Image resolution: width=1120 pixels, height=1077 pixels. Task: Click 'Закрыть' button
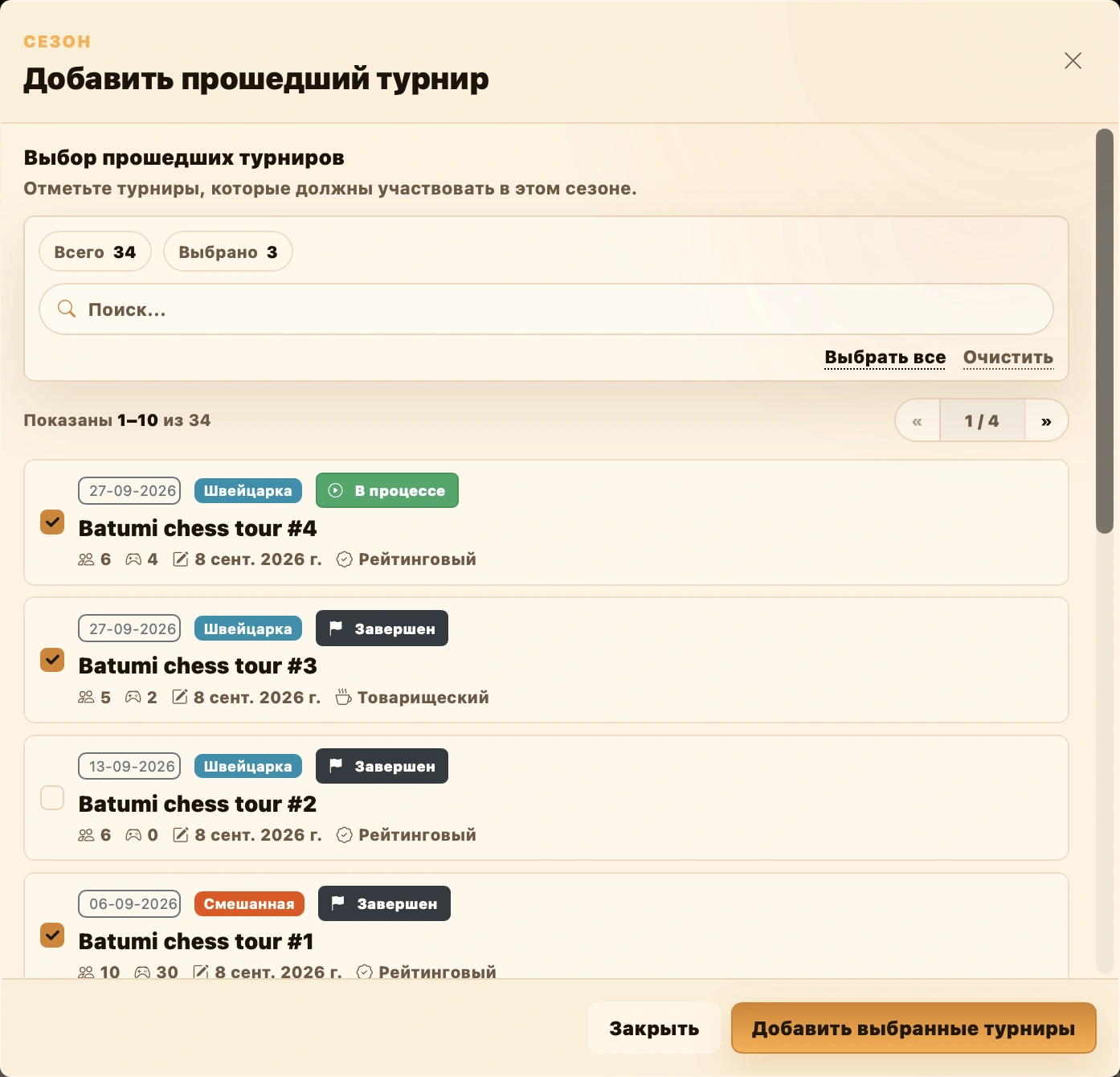654,1028
